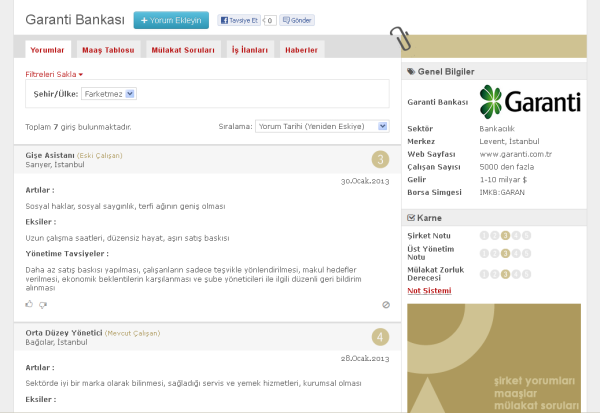Collapse filters via Filtreleri Sakla

coord(54,74)
